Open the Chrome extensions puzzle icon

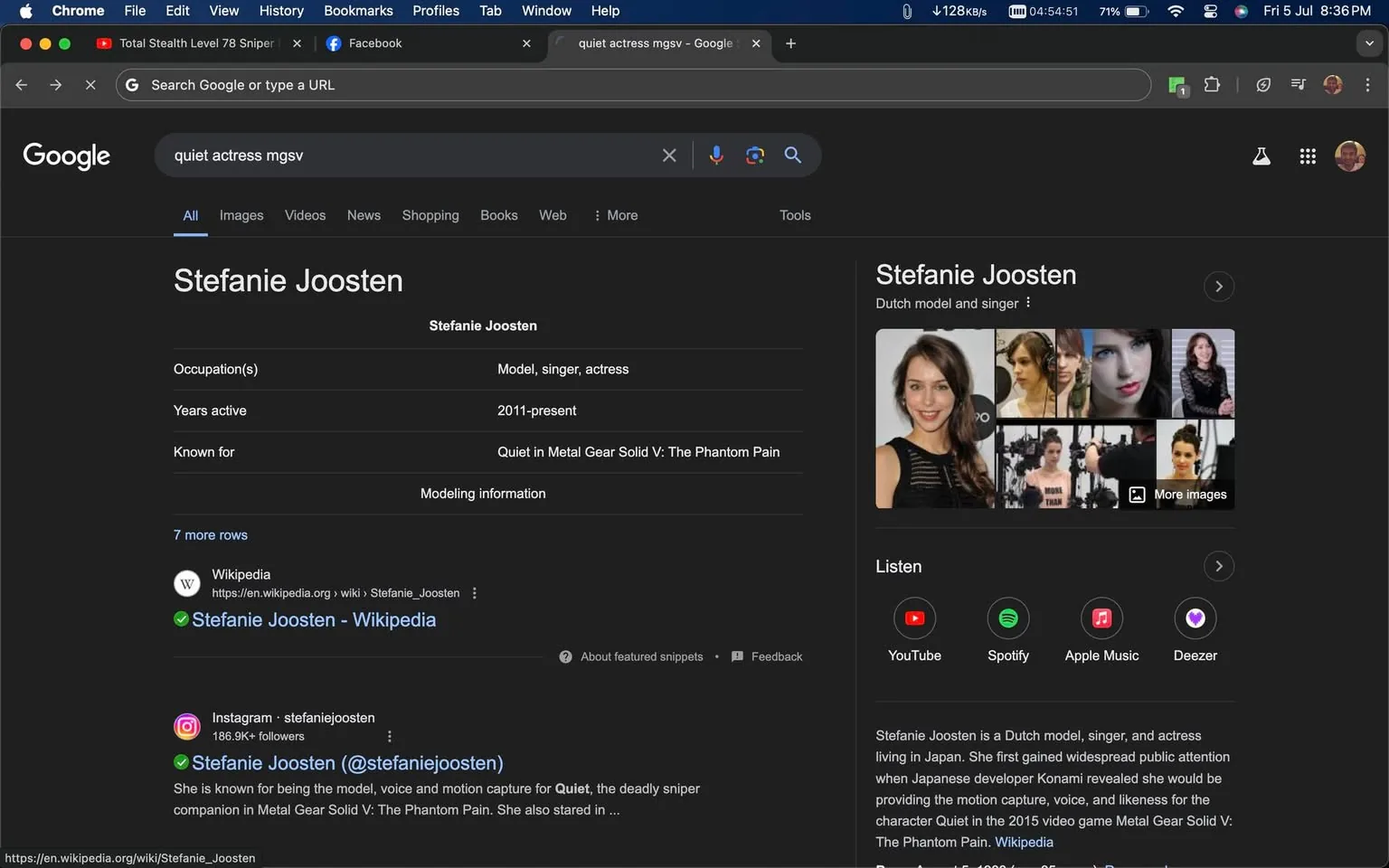(x=1212, y=84)
